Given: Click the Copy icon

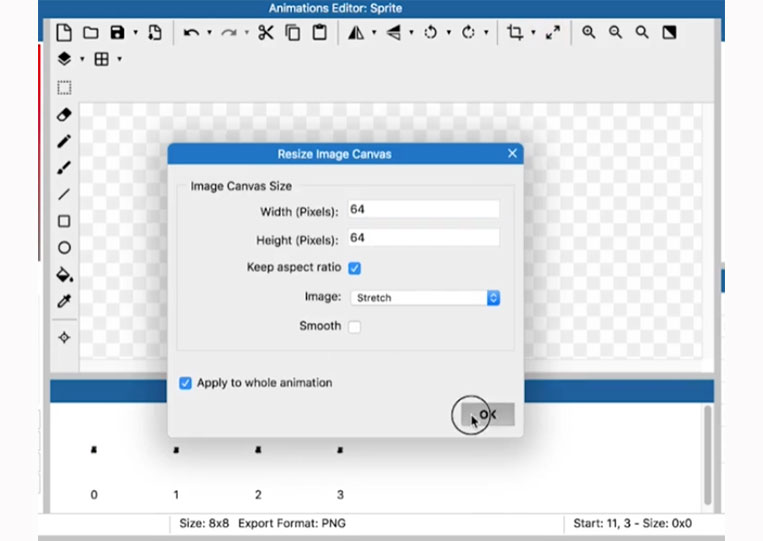Looking at the screenshot, I should coord(292,33).
